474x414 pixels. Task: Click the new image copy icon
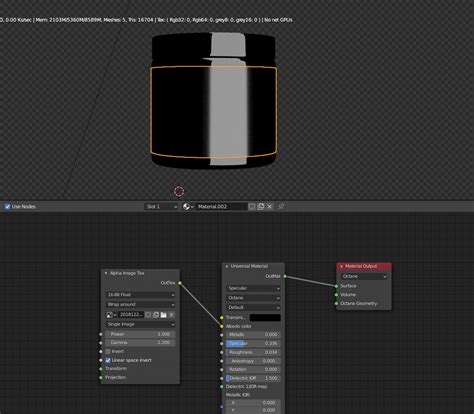click(x=156, y=315)
